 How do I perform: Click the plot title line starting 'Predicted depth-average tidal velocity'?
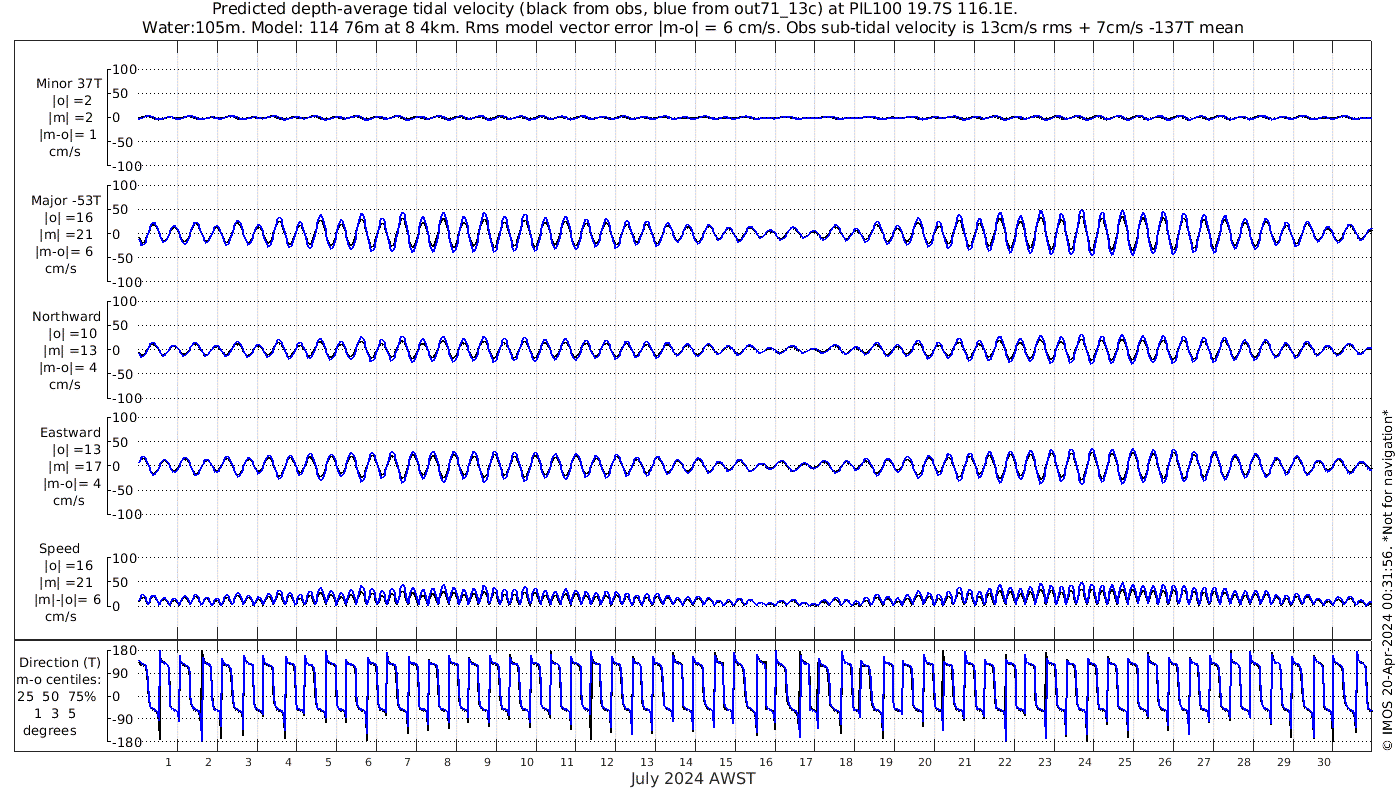pyautogui.click(x=615, y=9)
